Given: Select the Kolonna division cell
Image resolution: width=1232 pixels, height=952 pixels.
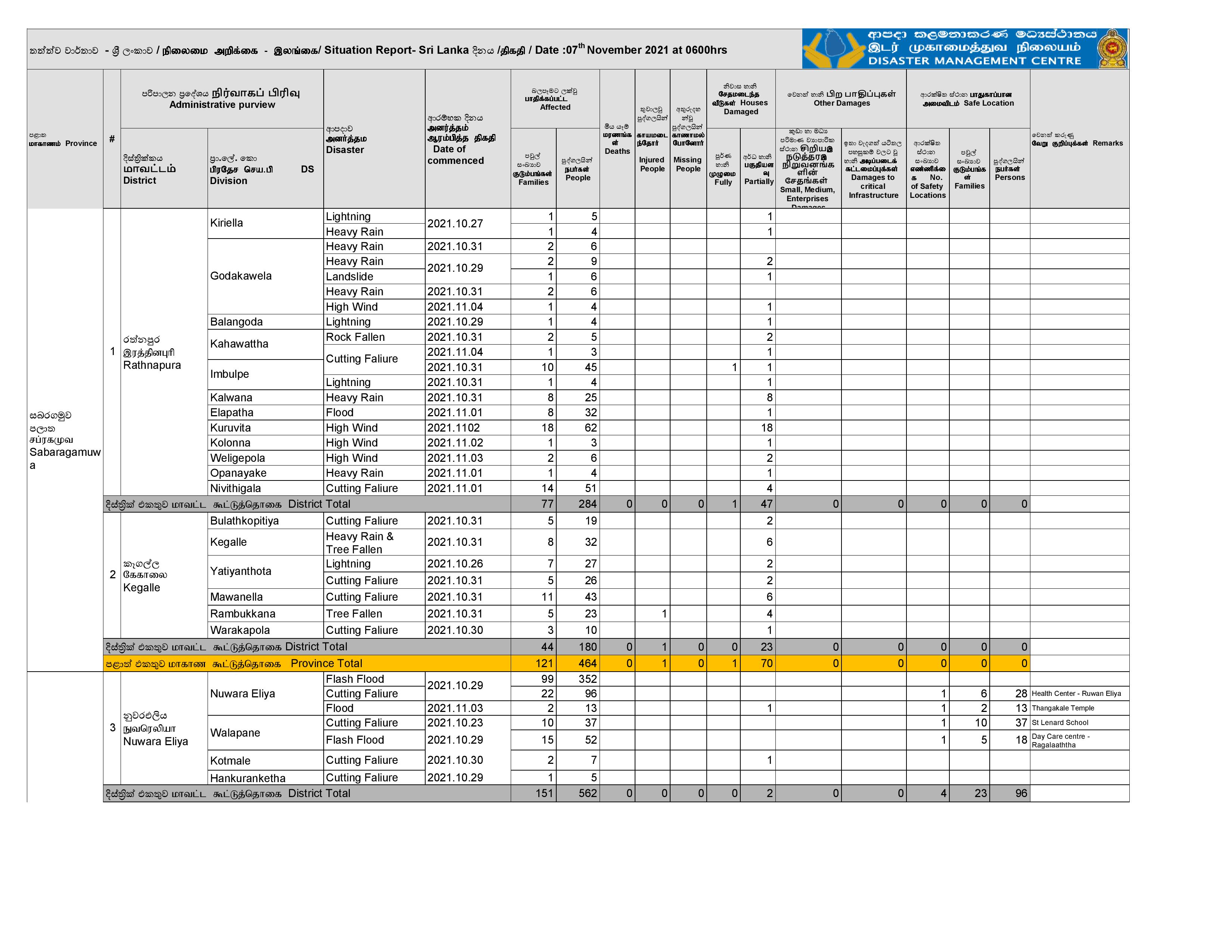Looking at the screenshot, I should pos(266,443).
